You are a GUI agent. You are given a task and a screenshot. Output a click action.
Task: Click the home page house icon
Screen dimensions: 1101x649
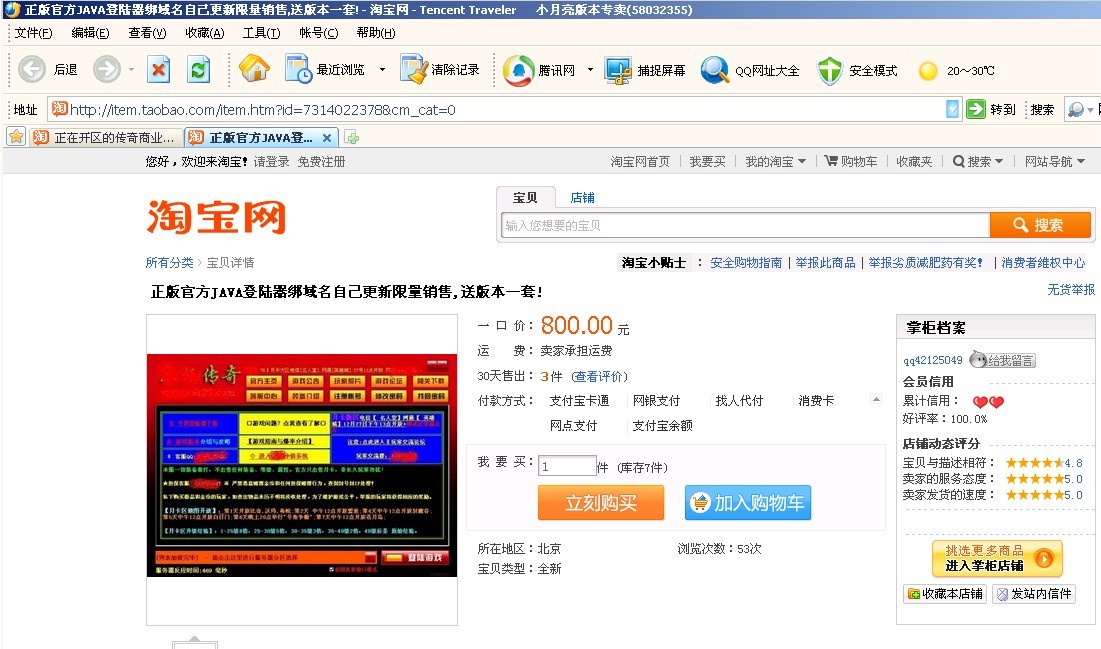254,69
